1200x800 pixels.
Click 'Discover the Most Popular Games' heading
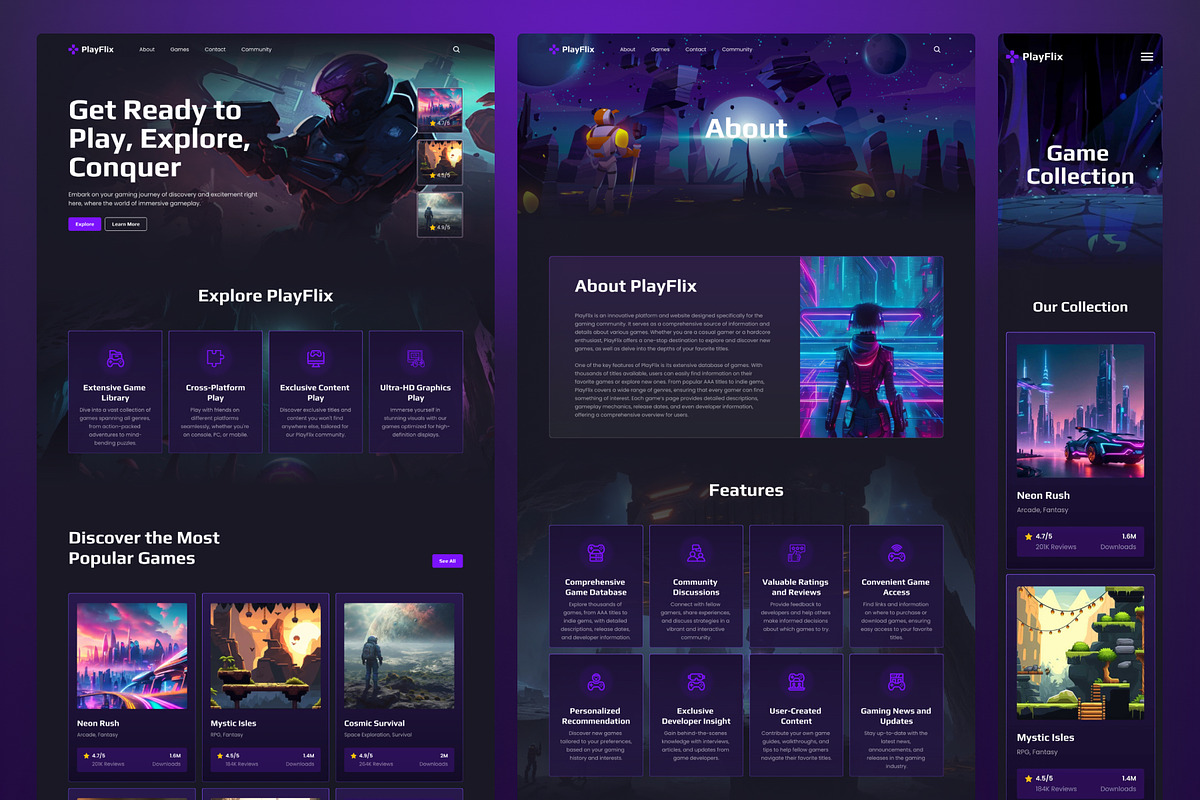click(144, 548)
